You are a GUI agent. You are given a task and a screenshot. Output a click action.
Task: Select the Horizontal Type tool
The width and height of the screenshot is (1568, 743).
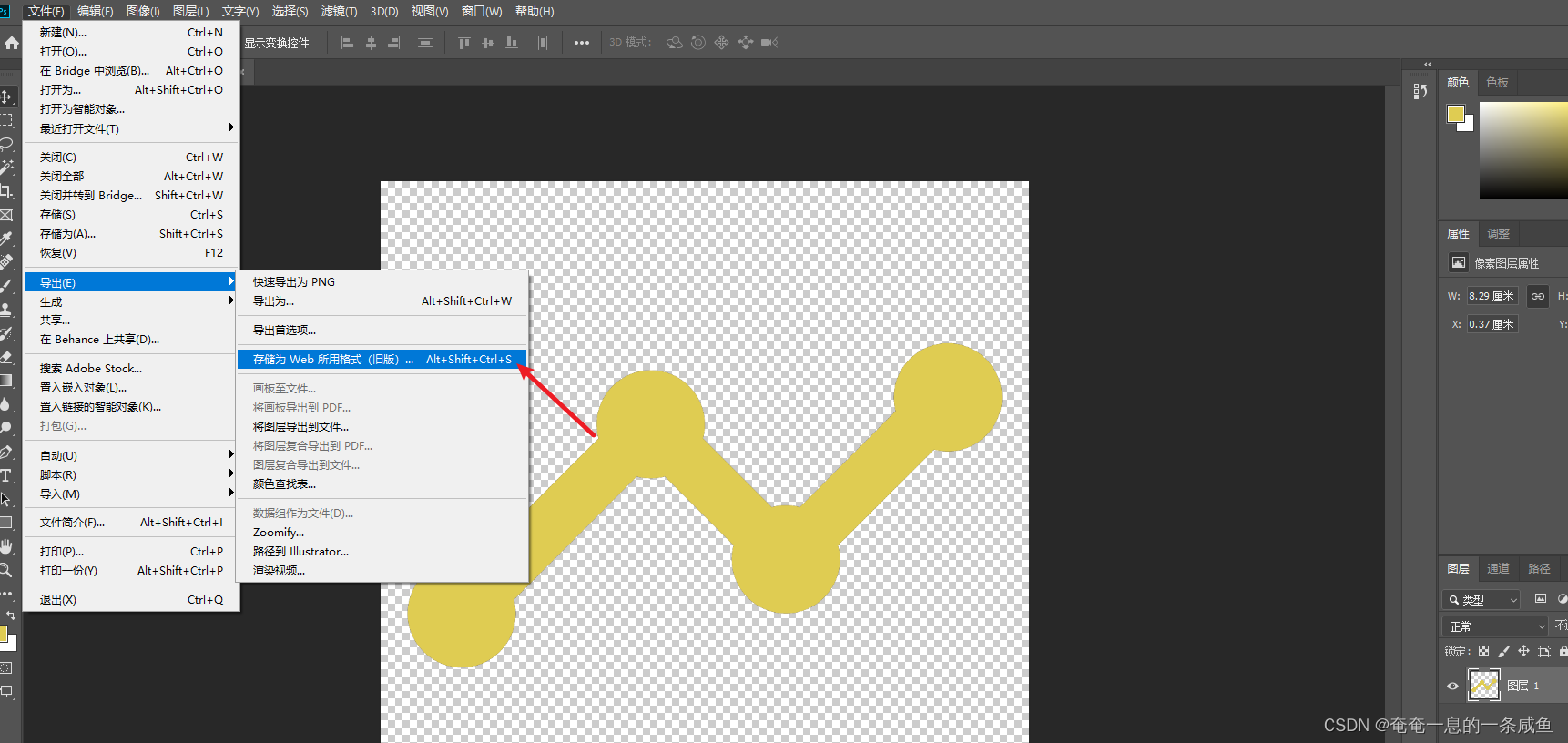[x=6, y=475]
